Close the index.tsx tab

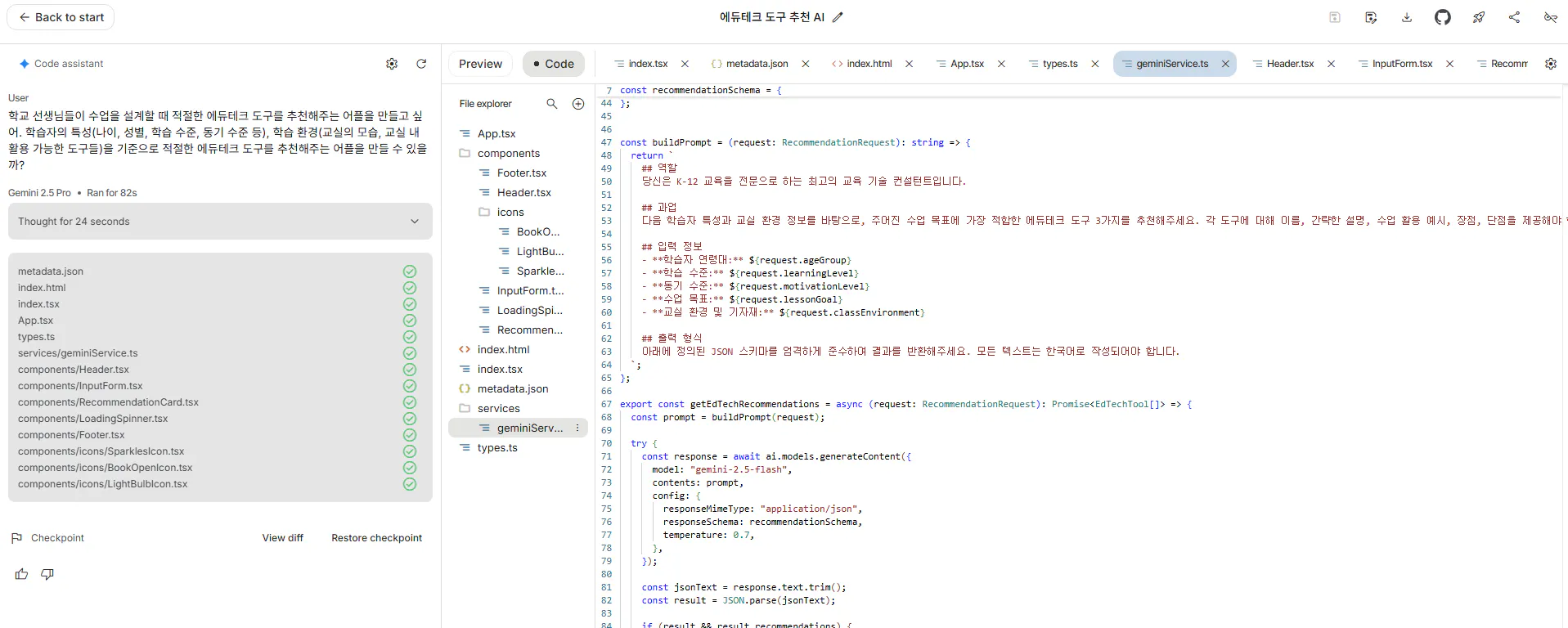(685, 64)
